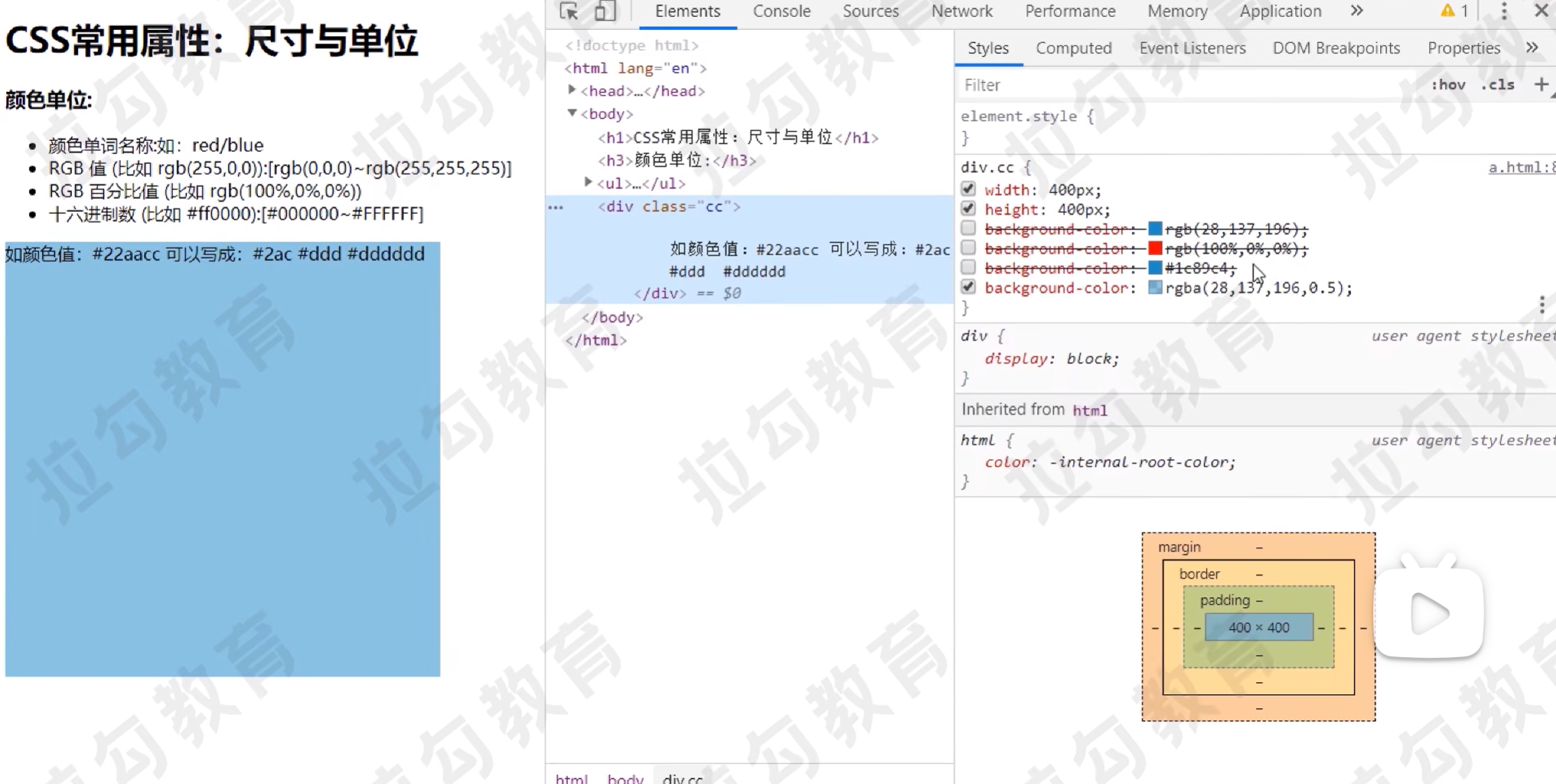1556x784 pixels.
Task: Enable the rgb(100%,0%,0%) background-color checkbox
Action: [968, 248]
